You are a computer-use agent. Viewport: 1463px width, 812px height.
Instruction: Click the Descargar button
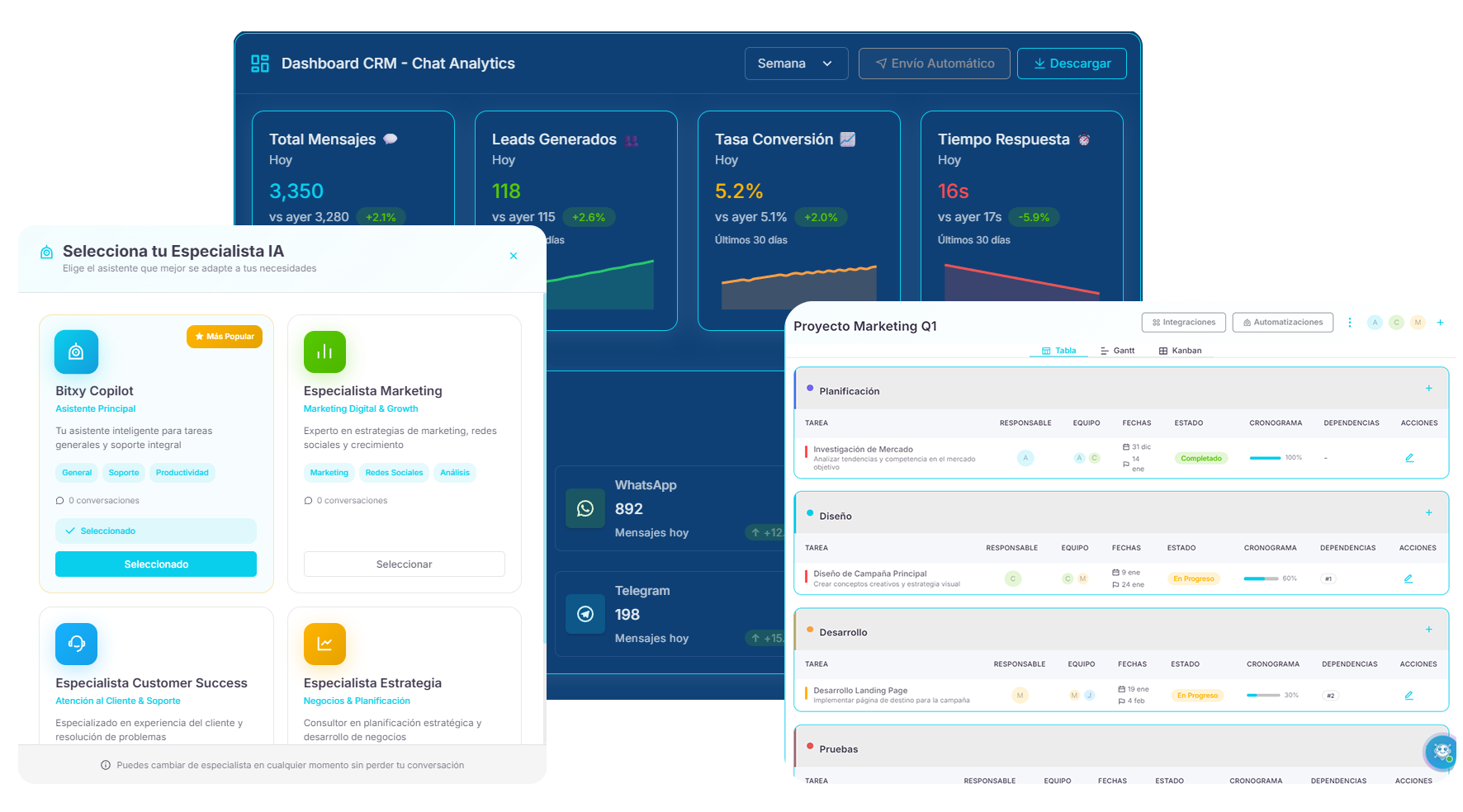[1072, 64]
